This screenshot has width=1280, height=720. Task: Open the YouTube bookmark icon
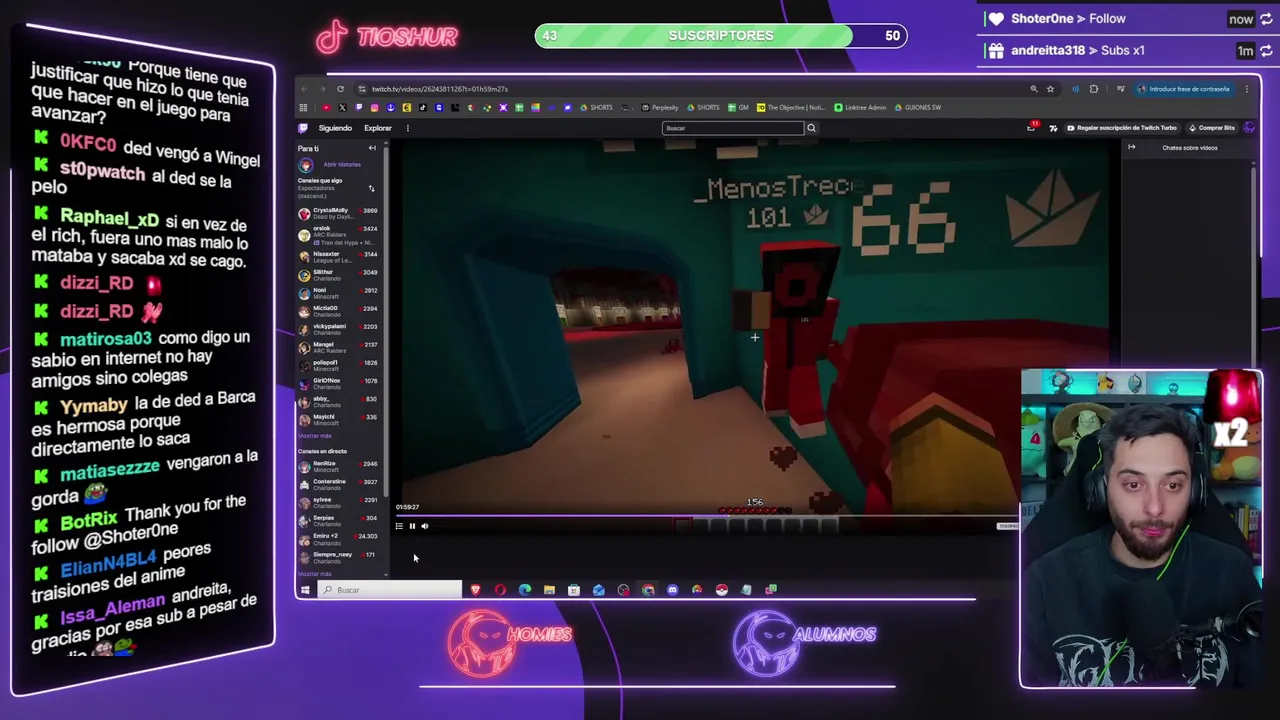(x=327, y=107)
